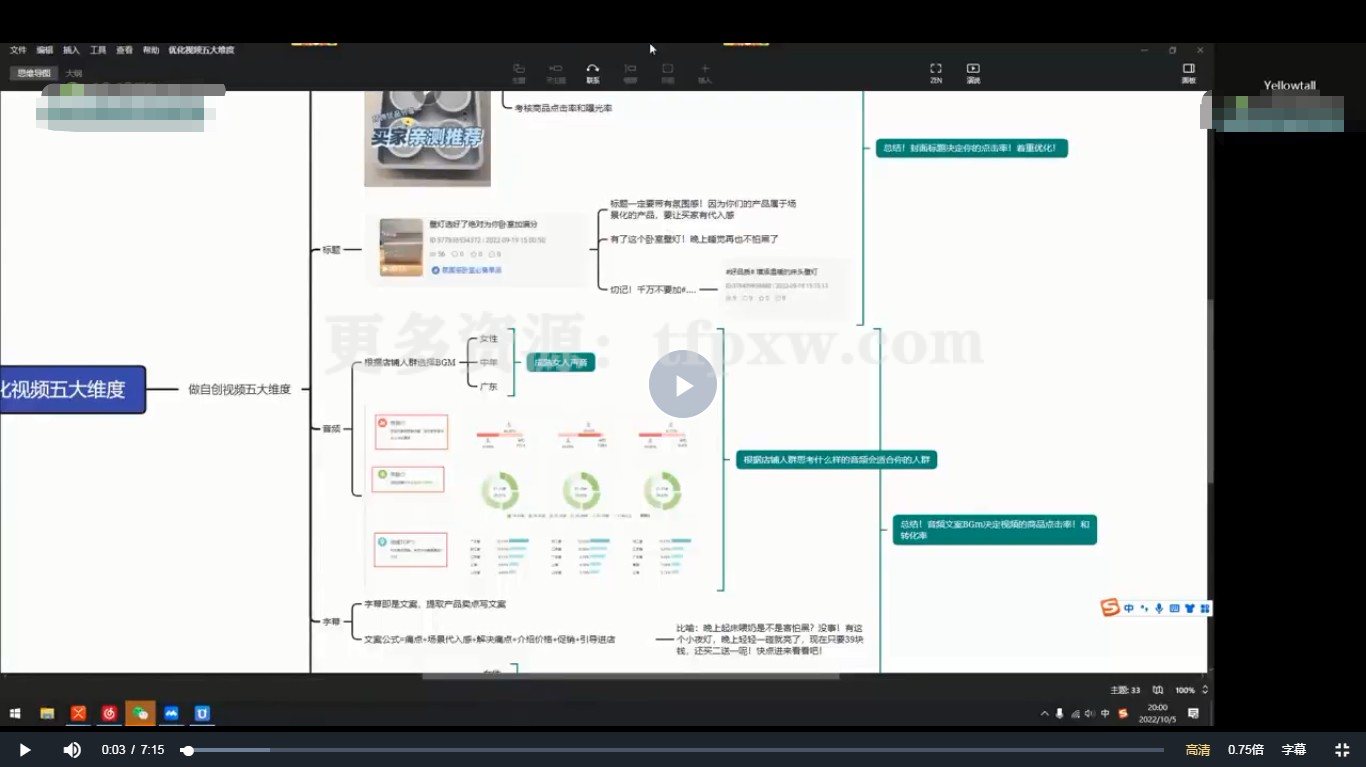This screenshot has width=1366, height=767.
Task: Open the 文件 menu
Action: (x=18, y=50)
